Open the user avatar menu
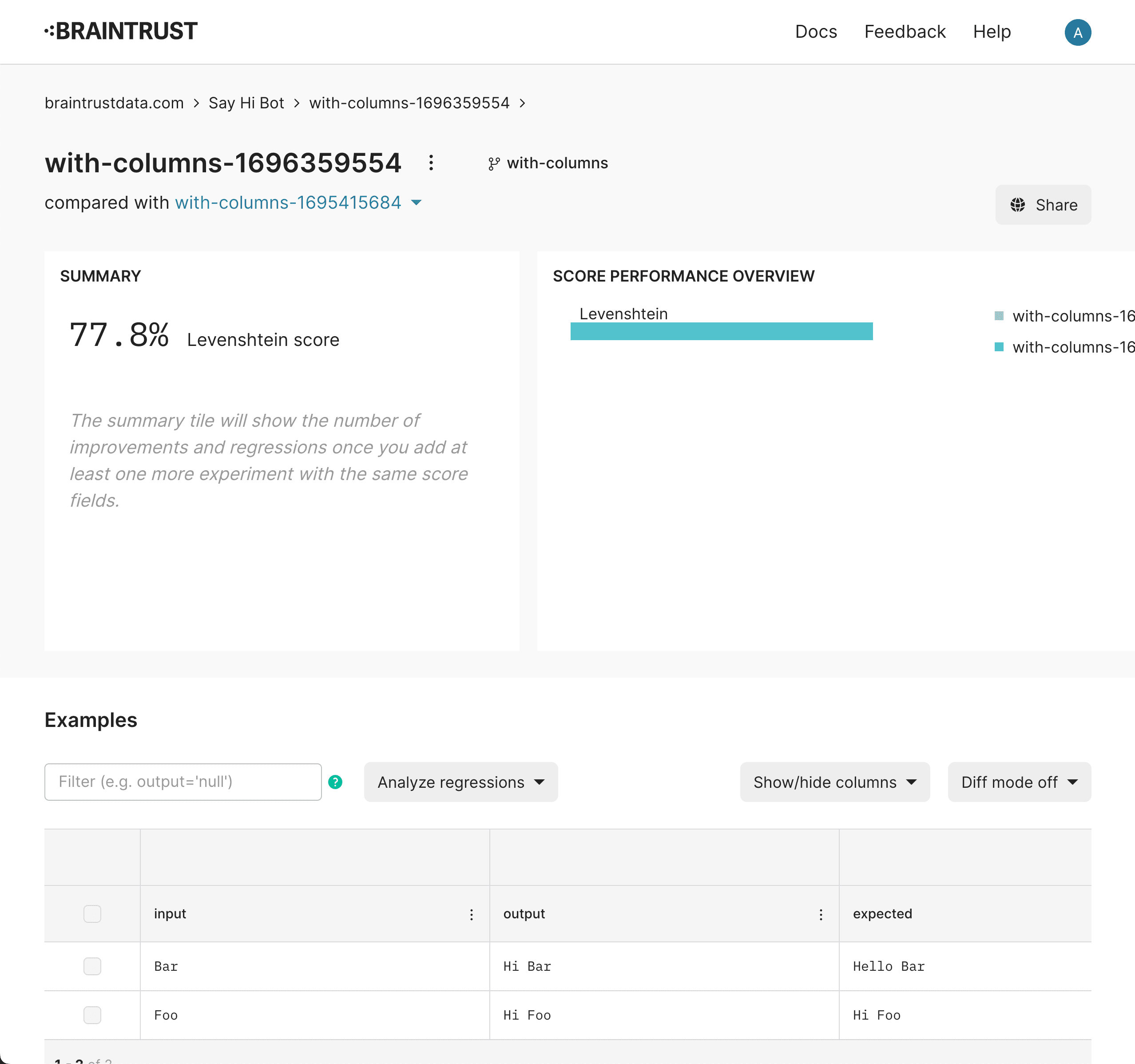 coord(1077,32)
